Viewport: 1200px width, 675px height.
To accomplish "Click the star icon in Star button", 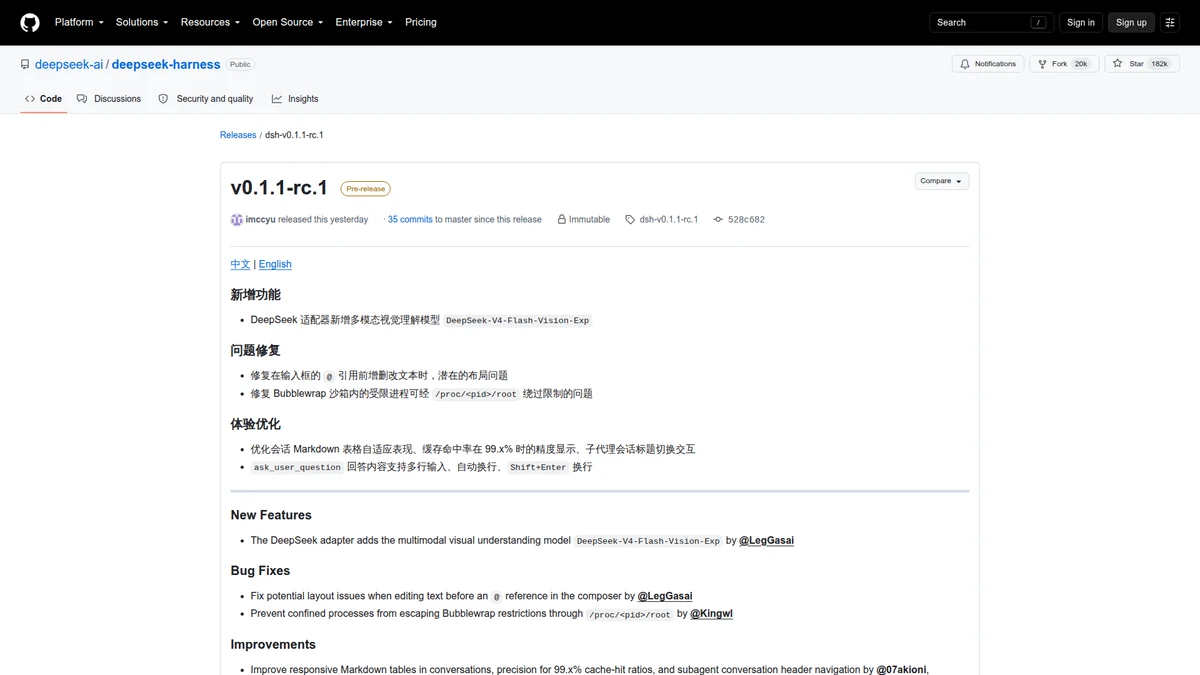I will [x=1118, y=64].
